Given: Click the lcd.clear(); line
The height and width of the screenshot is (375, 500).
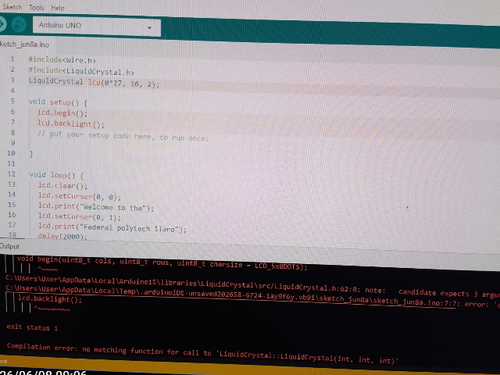Looking at the screenshot, I should (63, 186).
